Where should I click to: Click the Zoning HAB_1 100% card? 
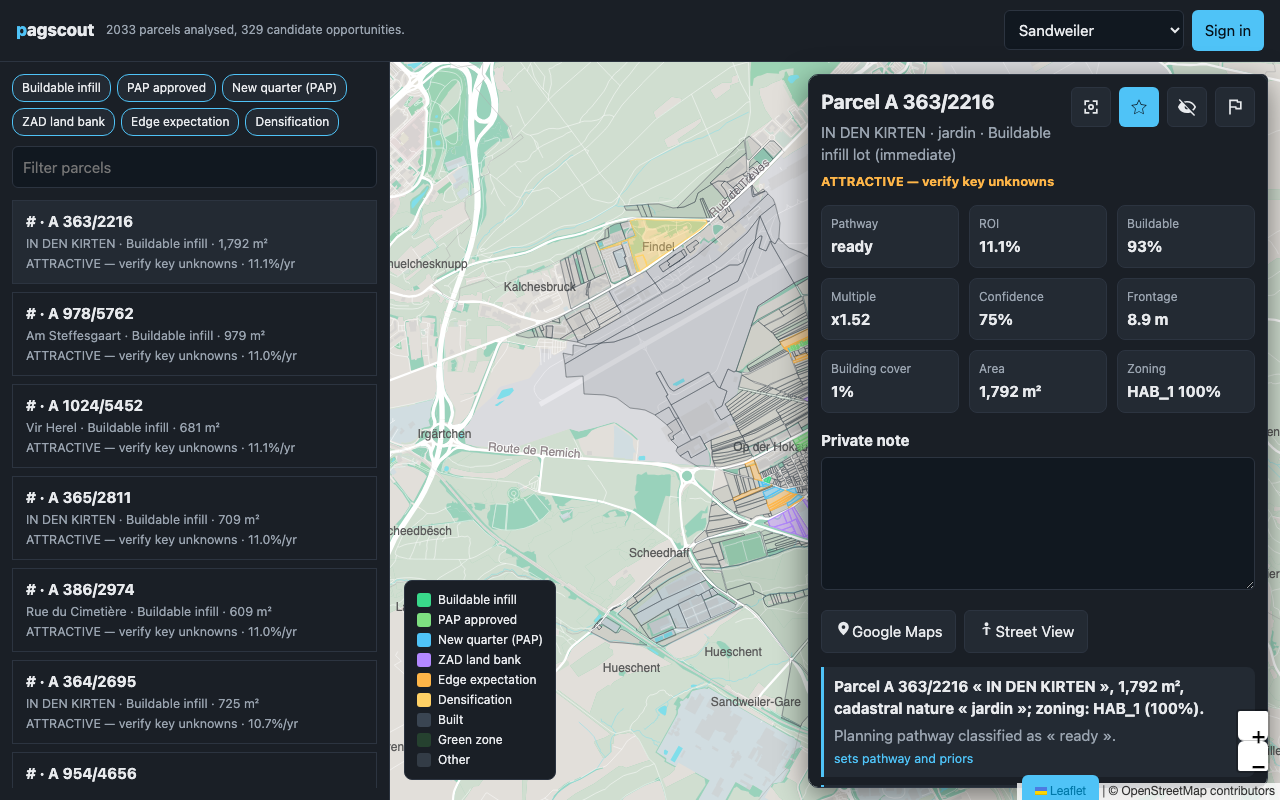(1186, 381)
